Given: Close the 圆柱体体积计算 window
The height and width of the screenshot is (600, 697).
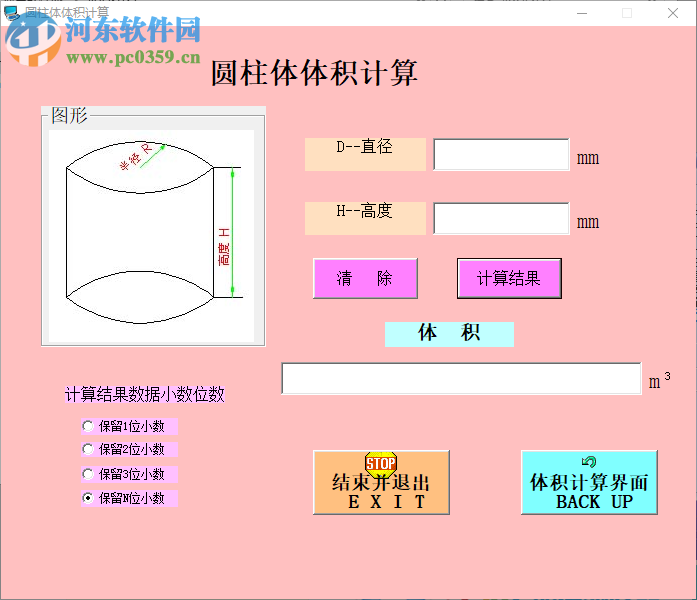Looking at the screenshot, I should (x=673, y=13).
